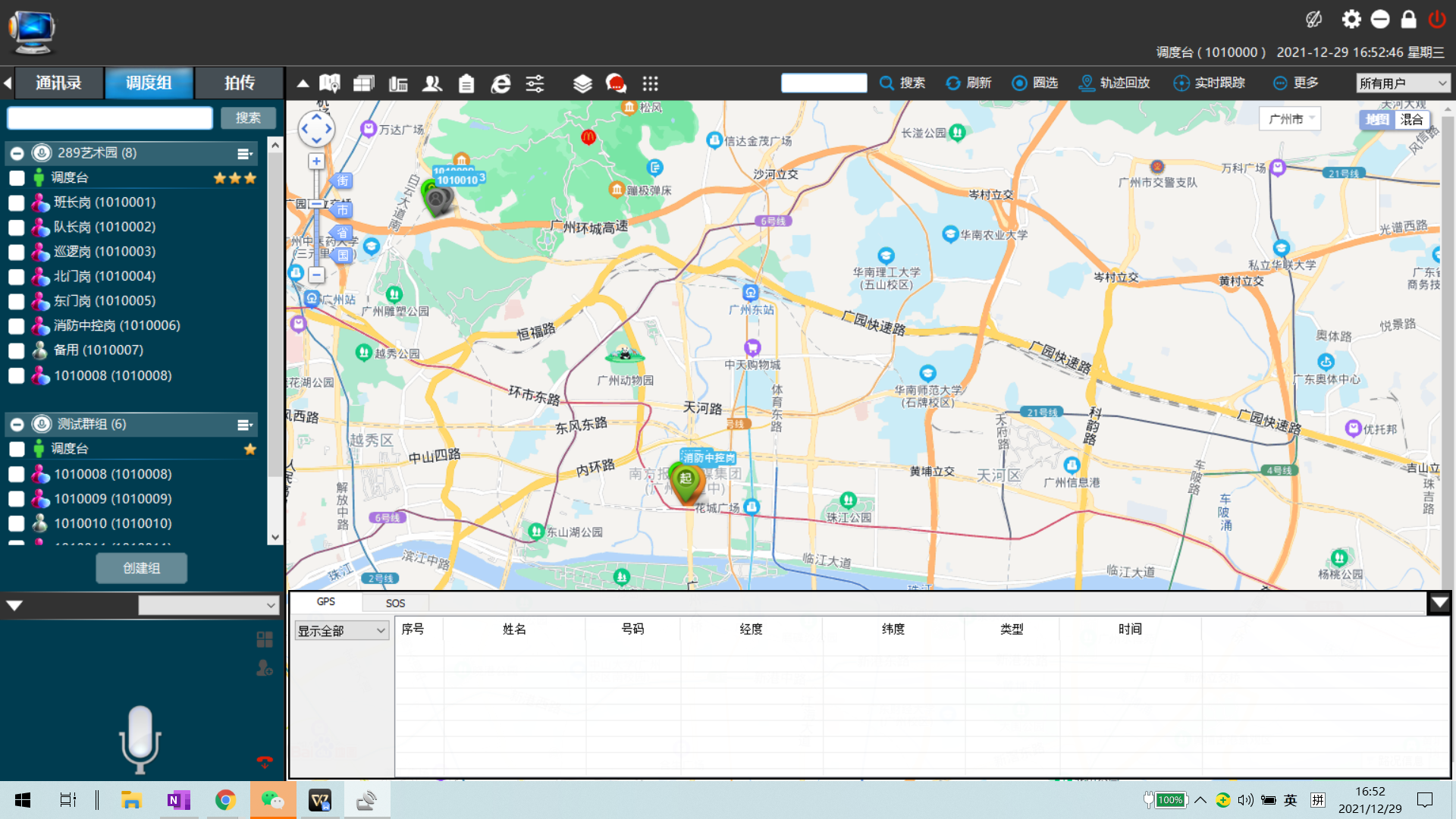Open the 所有用户 dropdown
The image size is (1456, 819).
pos(1403,83)
